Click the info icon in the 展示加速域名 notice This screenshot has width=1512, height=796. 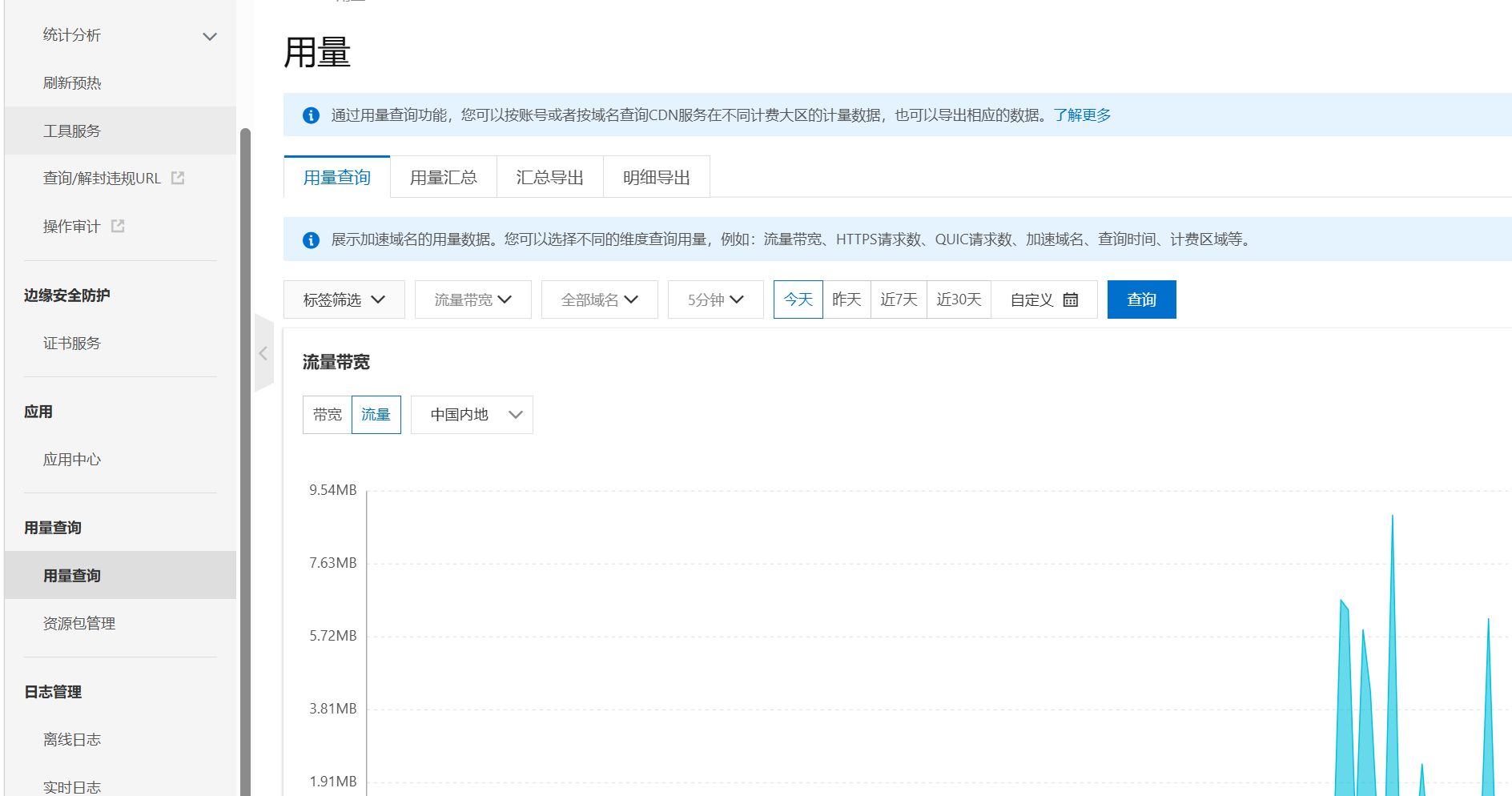coord(311,239)
